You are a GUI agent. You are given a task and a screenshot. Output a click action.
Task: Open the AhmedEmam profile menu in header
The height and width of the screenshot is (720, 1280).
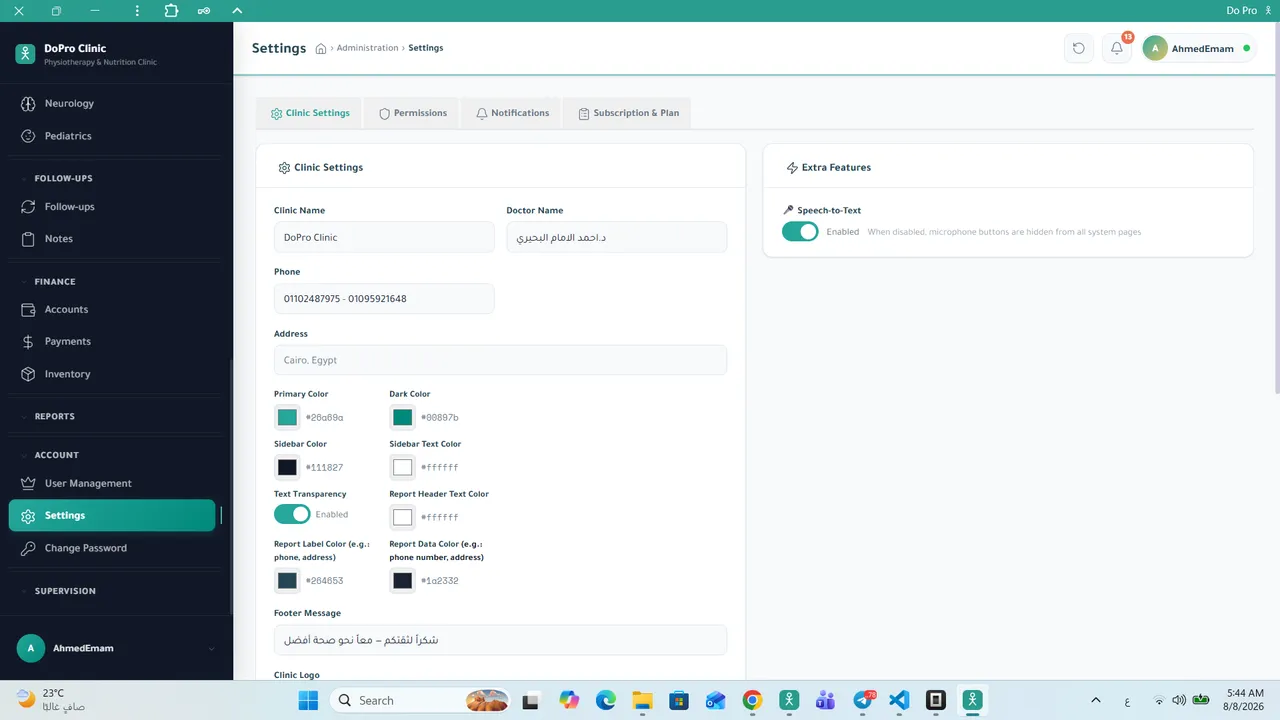pos(1198,48)
